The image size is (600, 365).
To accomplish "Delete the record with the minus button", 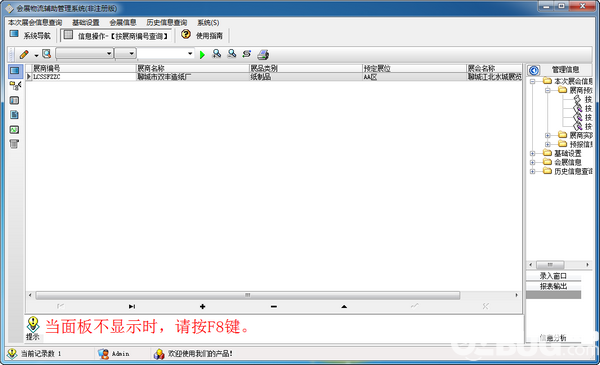I will tap(274, 306).
